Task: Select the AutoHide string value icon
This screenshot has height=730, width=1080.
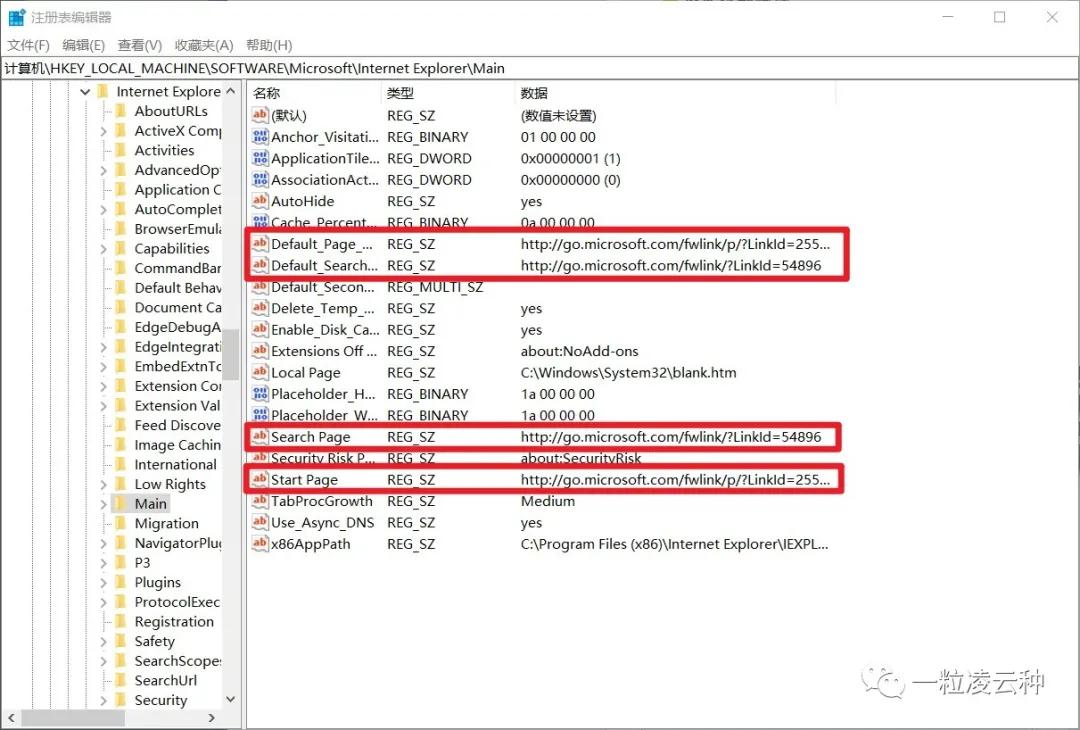Action: tap(260, 200)
